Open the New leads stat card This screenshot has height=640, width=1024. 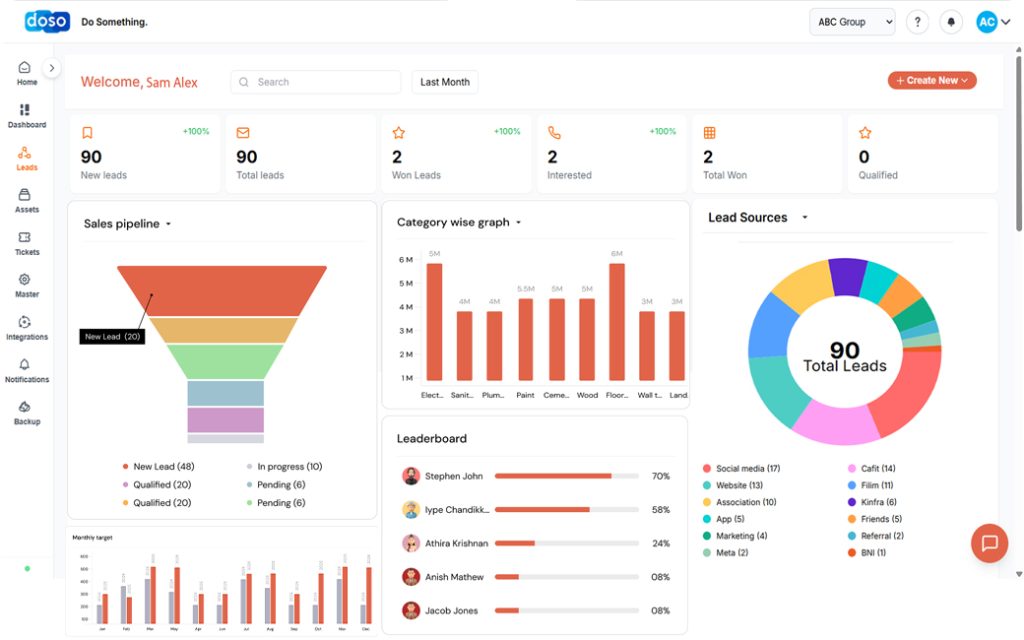145,154
